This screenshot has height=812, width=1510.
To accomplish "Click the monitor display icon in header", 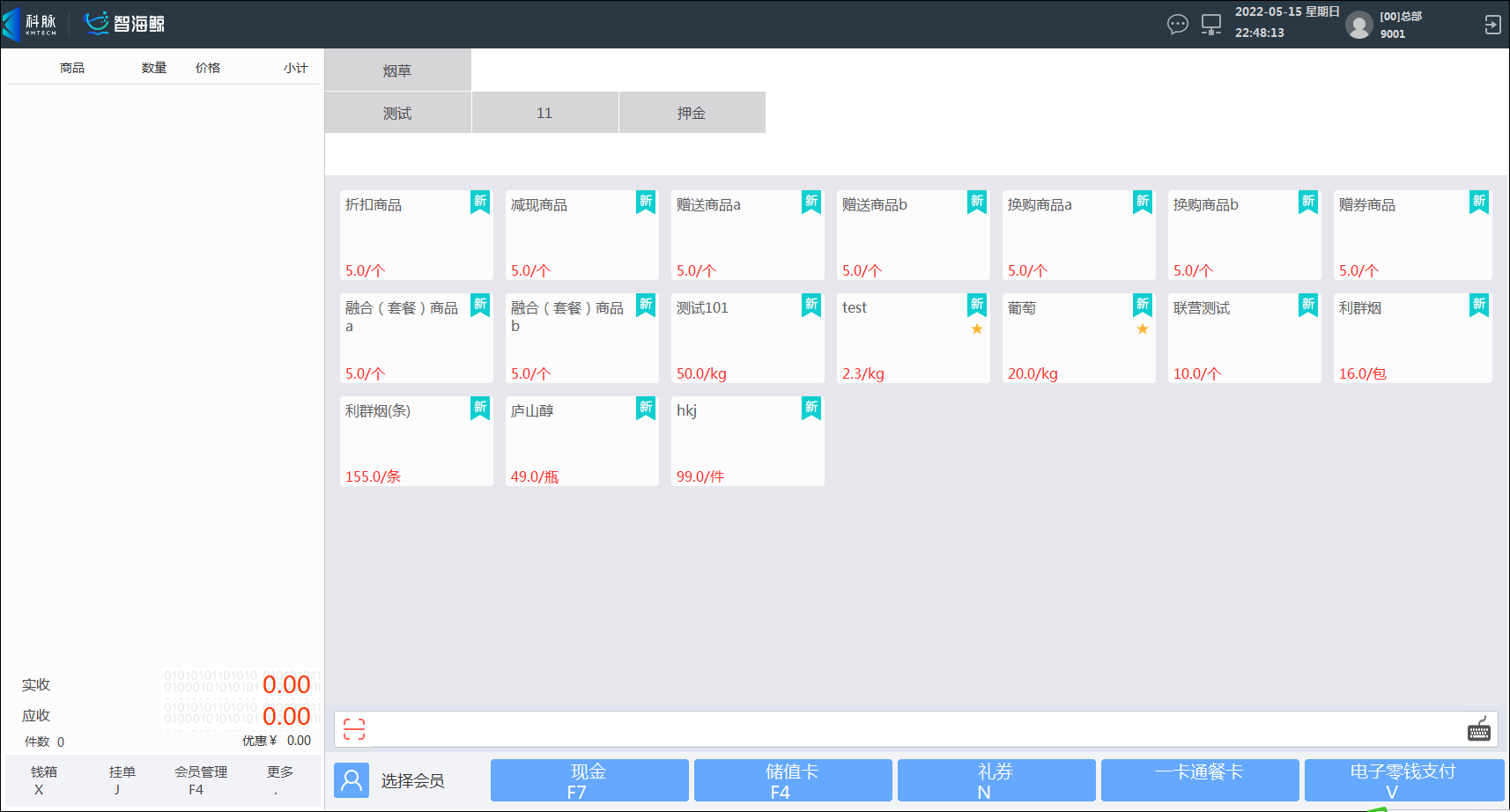I will click(x=1211, y=25).
